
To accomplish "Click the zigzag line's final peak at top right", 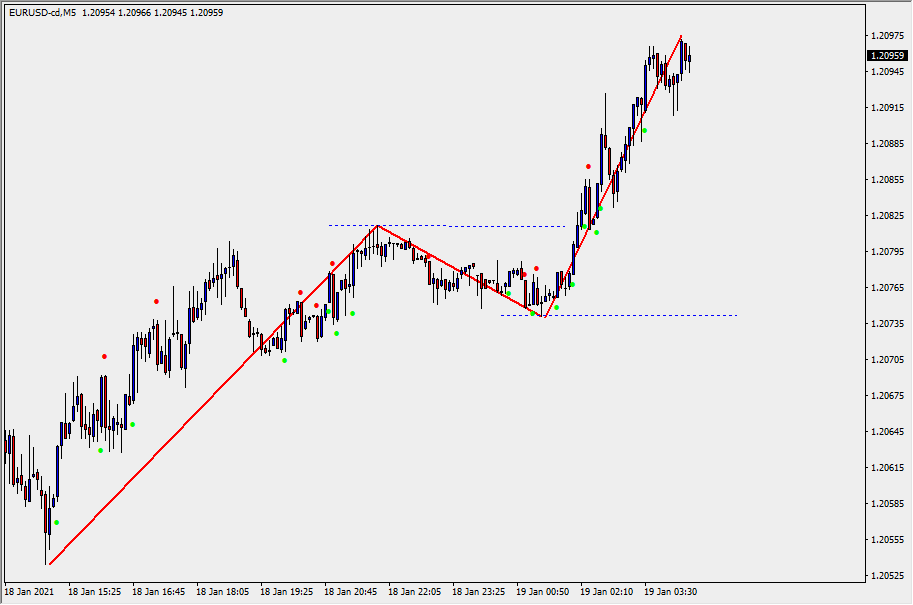I will point(681,38).
